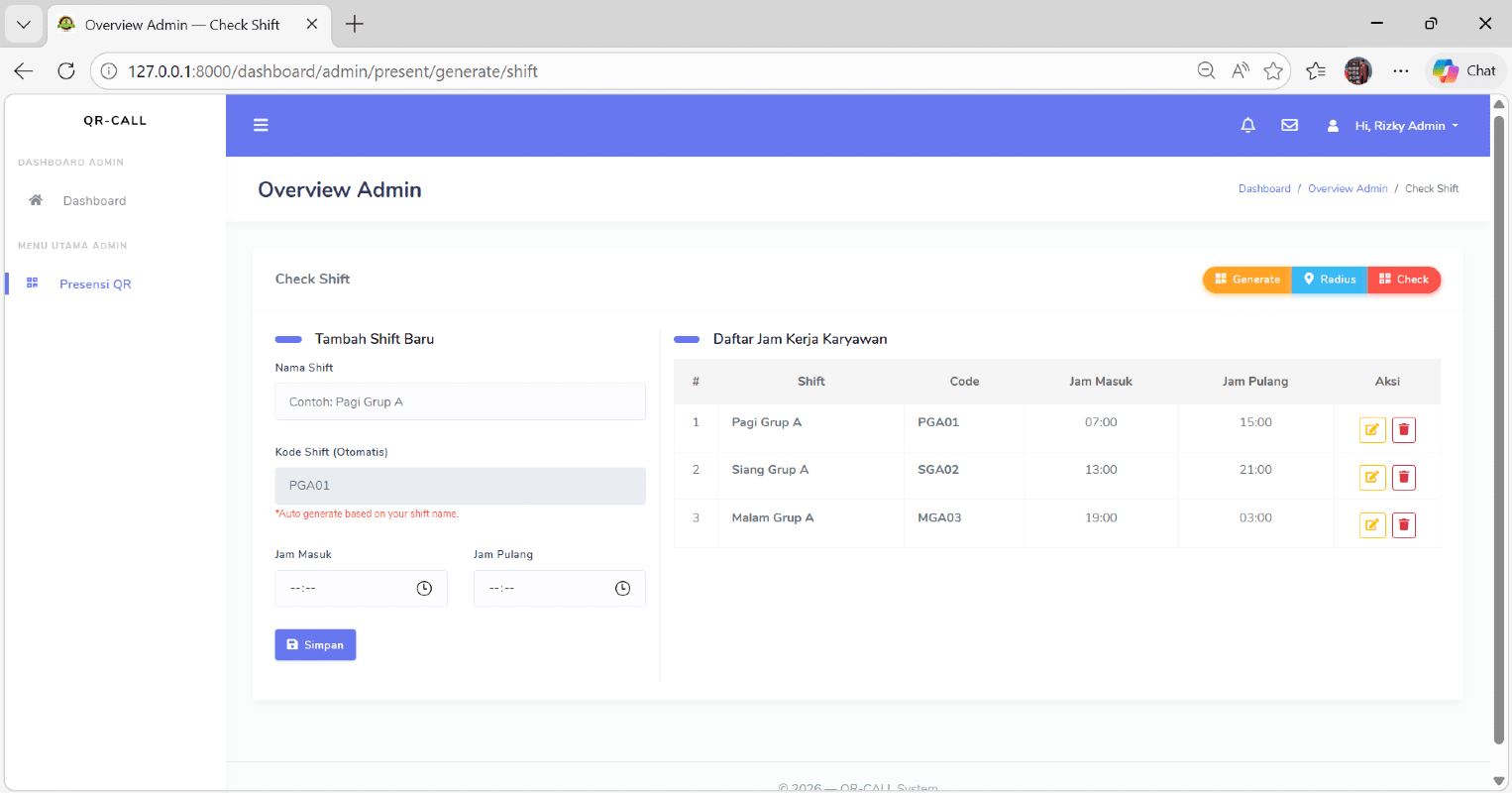Go back with the browser arrow

click(24, 71)
